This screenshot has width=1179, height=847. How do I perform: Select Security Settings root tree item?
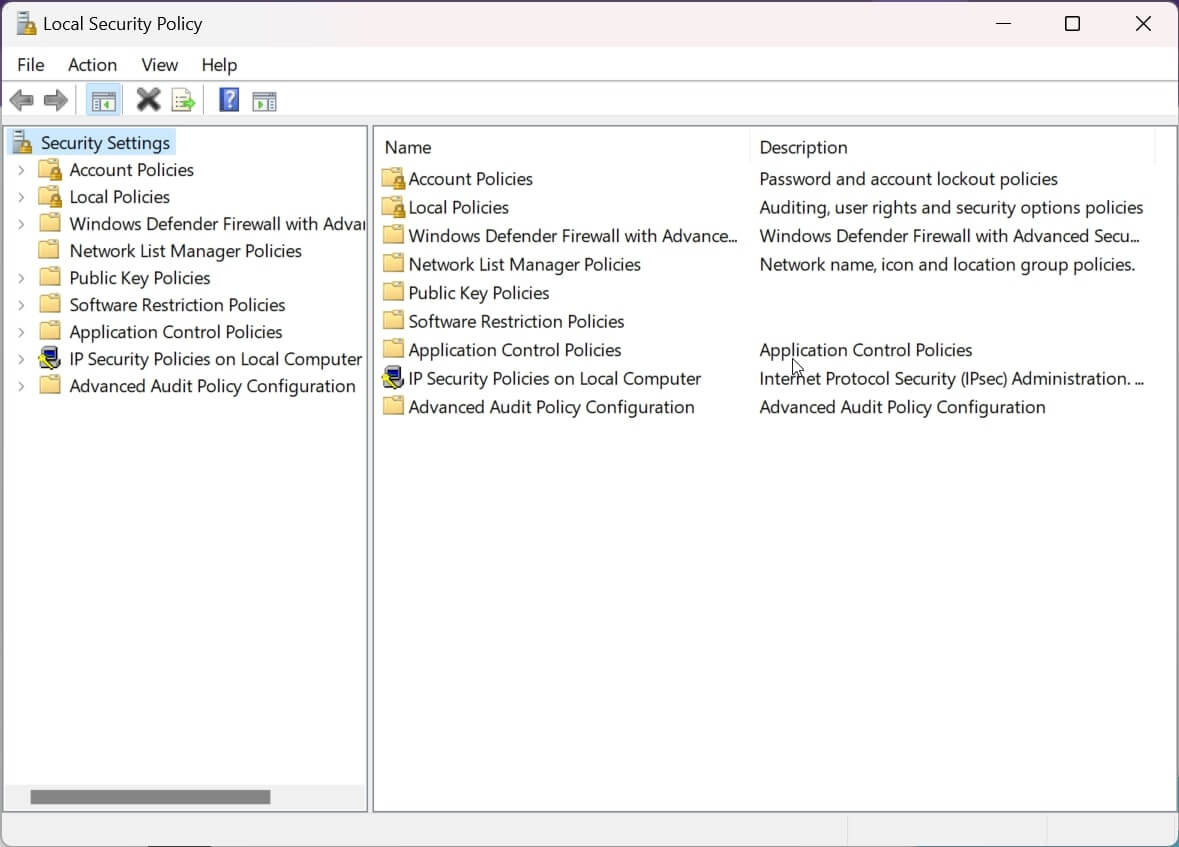click(105, 143)
